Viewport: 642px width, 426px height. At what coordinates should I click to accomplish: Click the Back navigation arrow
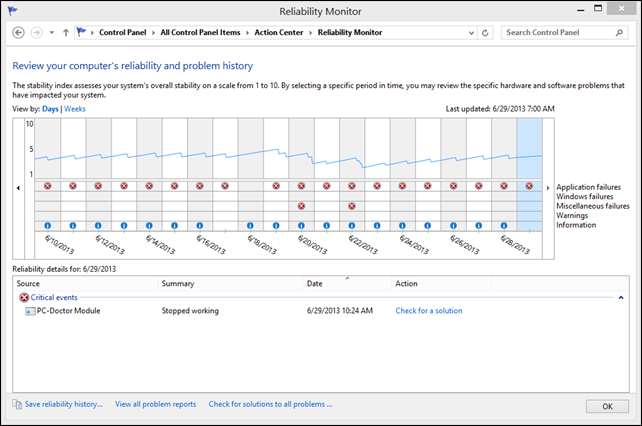(x=18, y=32)
